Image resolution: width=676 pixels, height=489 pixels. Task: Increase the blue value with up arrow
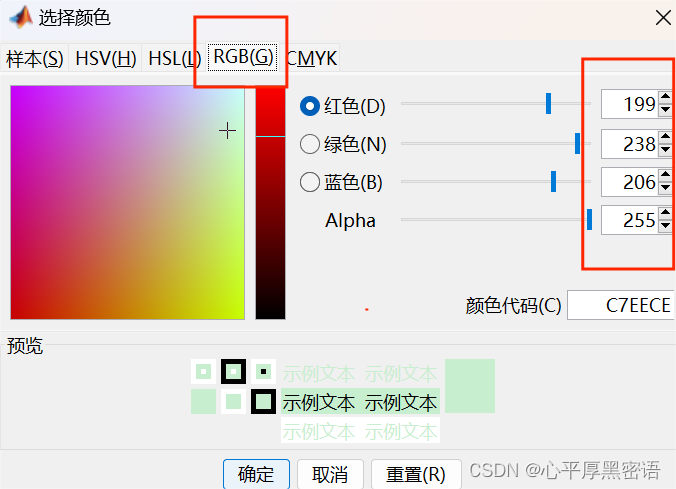coord(665,174)
